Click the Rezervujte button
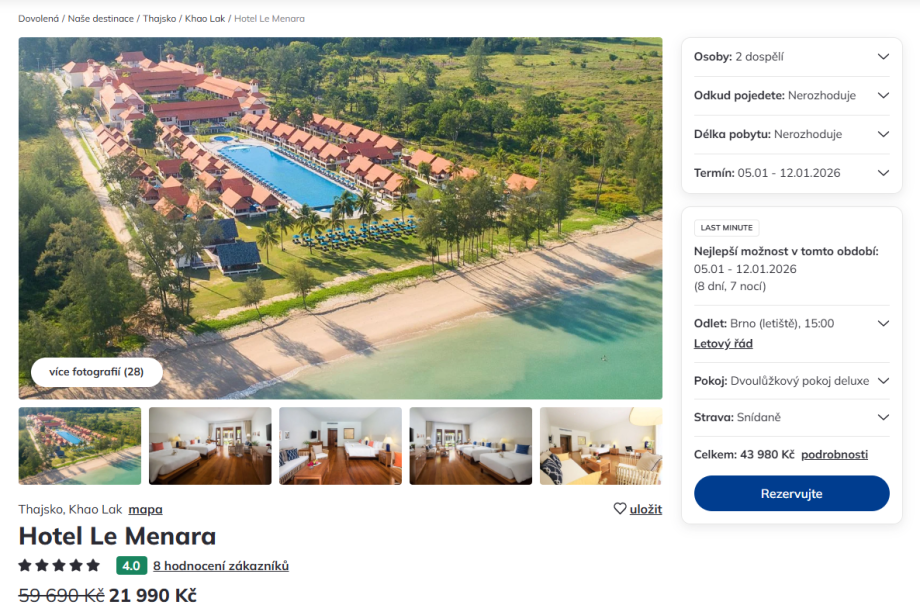This screenshot has width=920, height=612. pos(792,493)
